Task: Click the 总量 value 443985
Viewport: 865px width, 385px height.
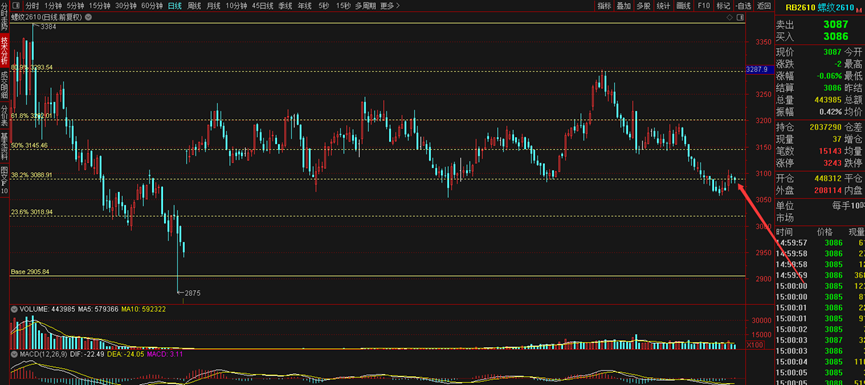Action: [x=827, y=100]
